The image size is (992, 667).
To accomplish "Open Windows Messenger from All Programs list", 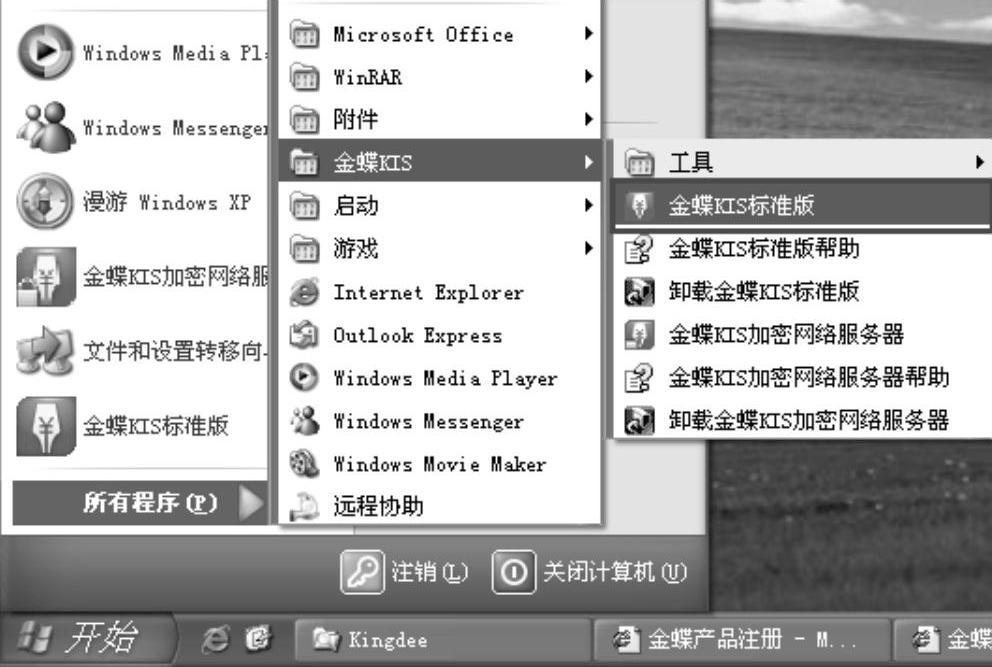I will (x=440, y=421).
